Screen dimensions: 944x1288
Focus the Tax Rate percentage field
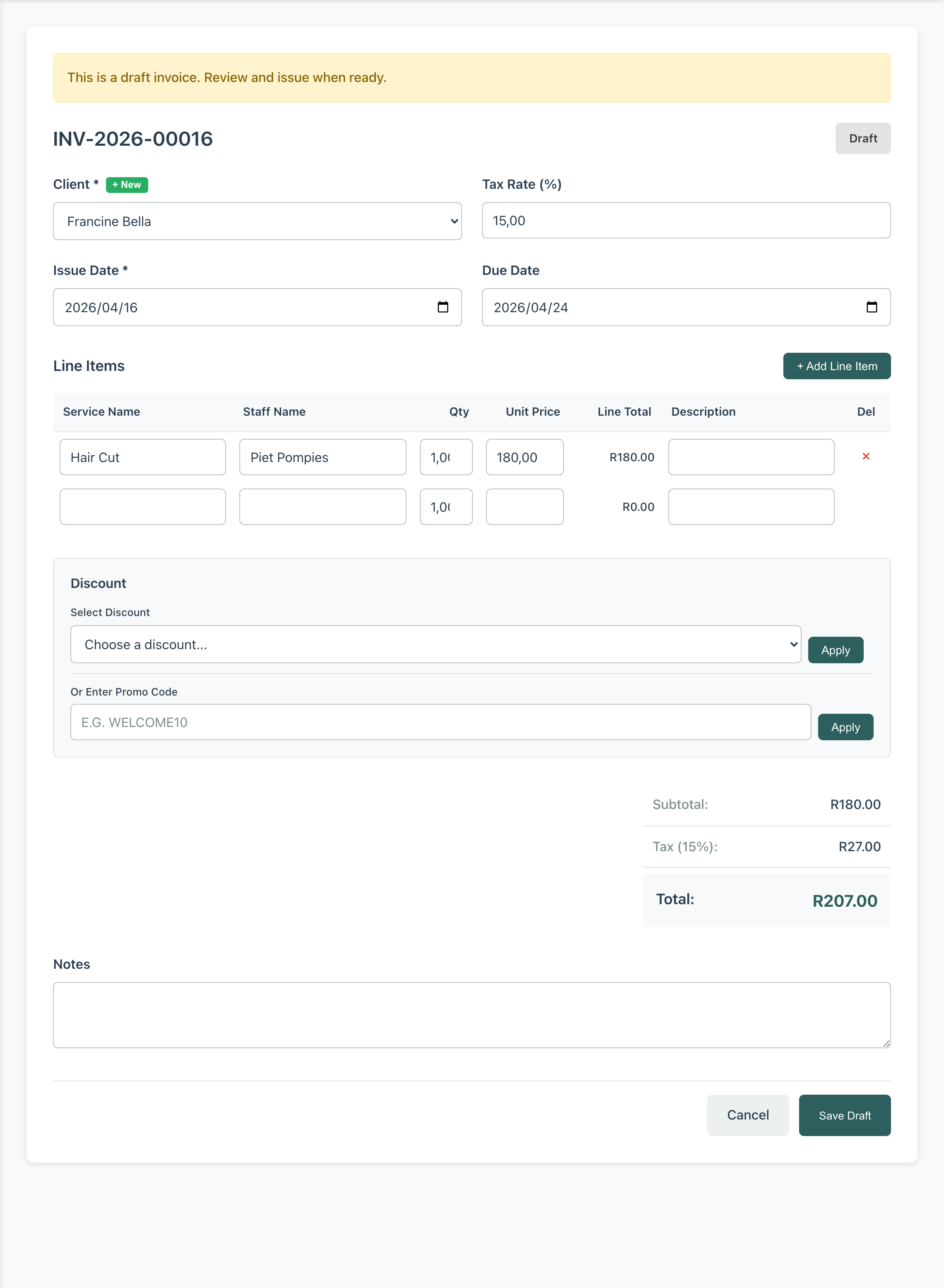coord(686,220)
